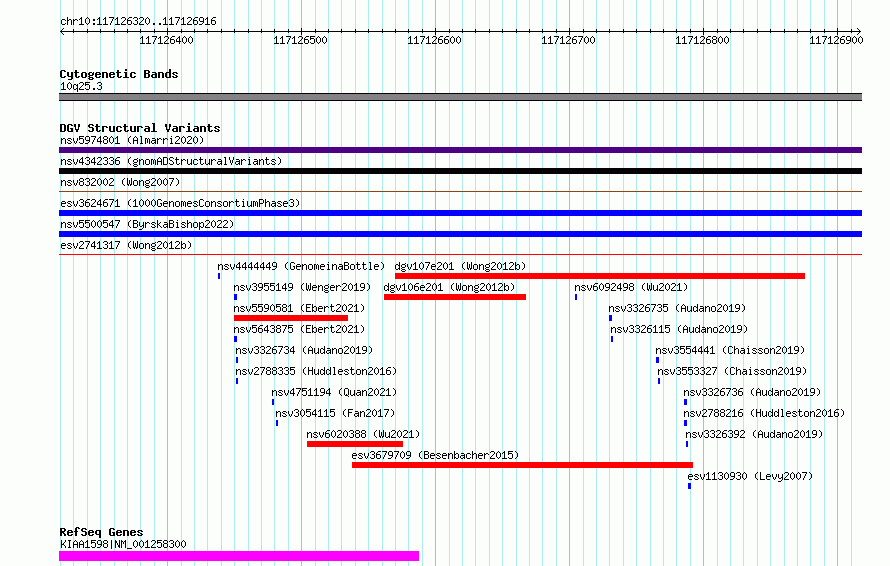Image resolution: width=890 pixels, height=566 pixels.
Task: Click the nsv5974801 (Almarri2020) variant label
Action: 132,140
